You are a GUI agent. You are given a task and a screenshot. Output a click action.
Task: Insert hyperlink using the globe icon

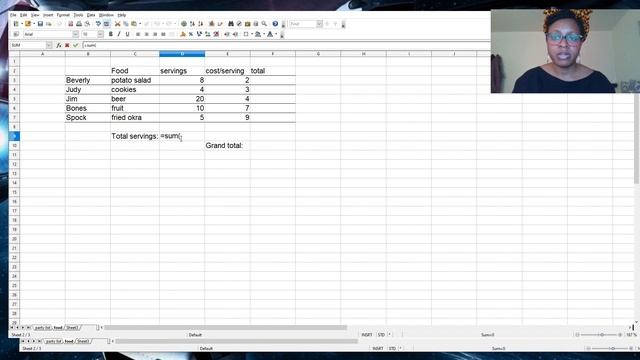coord(184,24)
